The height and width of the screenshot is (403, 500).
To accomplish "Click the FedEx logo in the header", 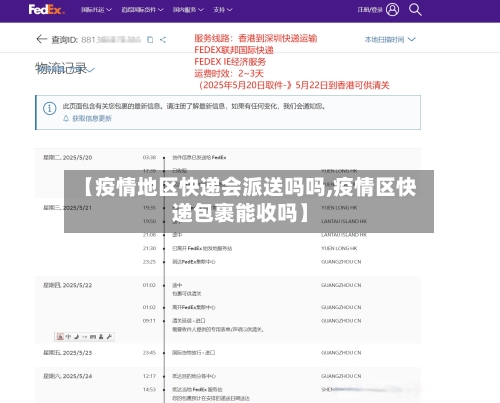I will coord(46,9).
